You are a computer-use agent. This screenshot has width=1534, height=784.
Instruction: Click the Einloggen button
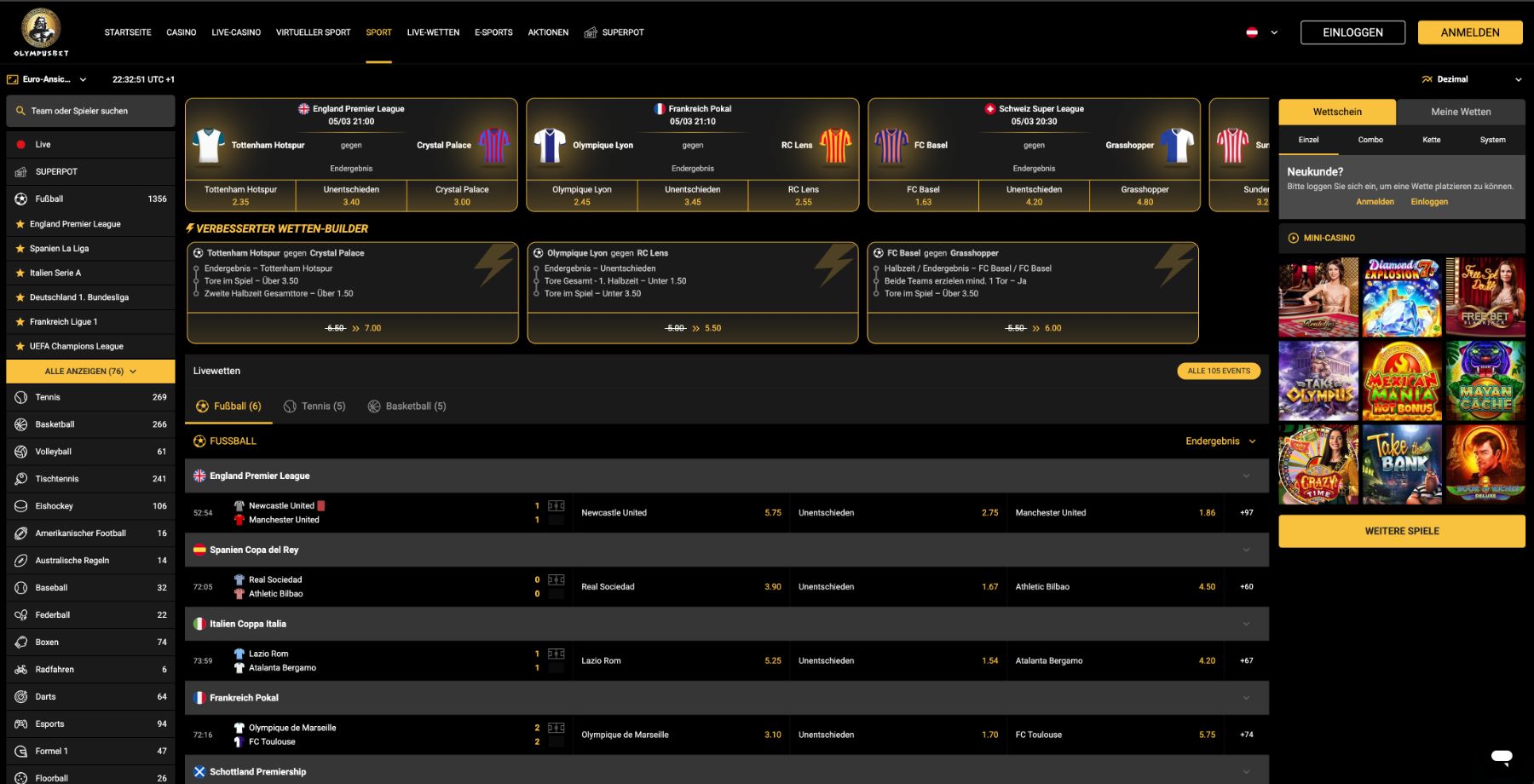1352,32
